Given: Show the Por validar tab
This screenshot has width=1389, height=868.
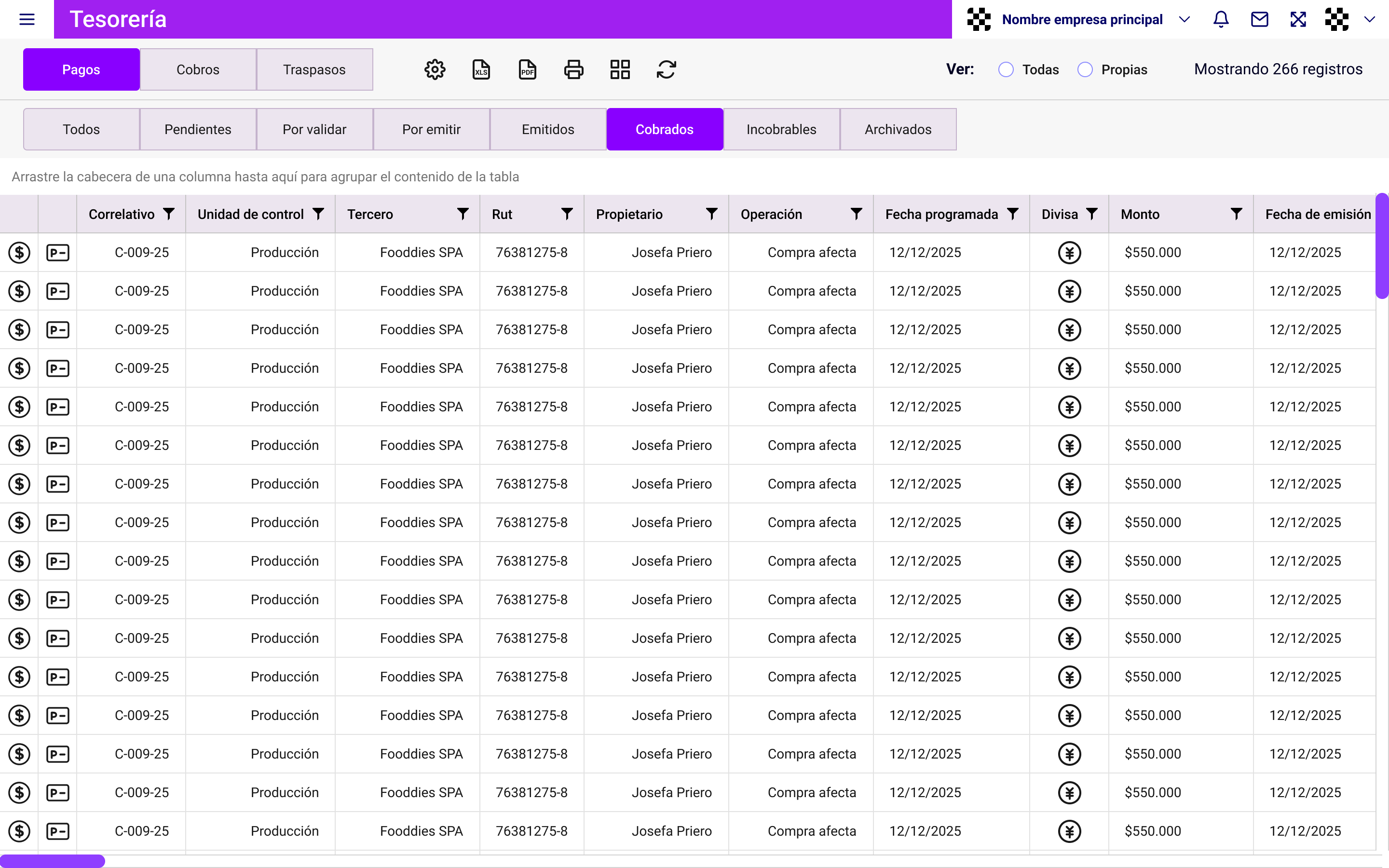Looking at the screenshot, I should 314,129.
